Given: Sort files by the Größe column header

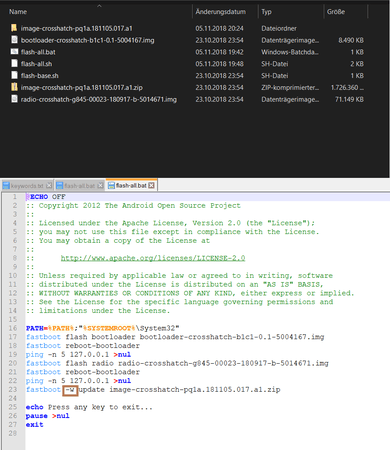Looking at the screenshot, I should point(336,12).
